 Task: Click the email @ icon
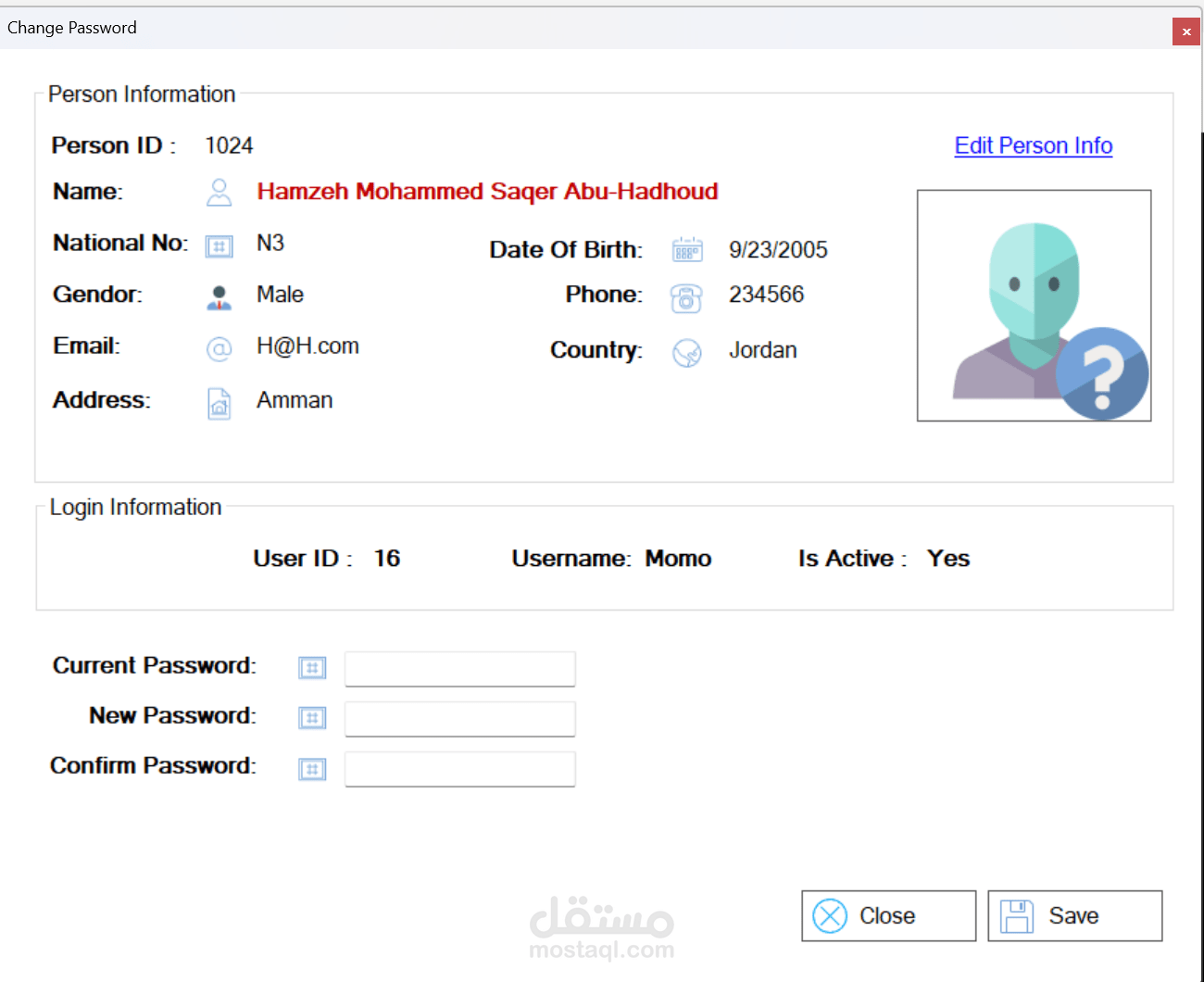pyautogui.click(x=219, y=349)
